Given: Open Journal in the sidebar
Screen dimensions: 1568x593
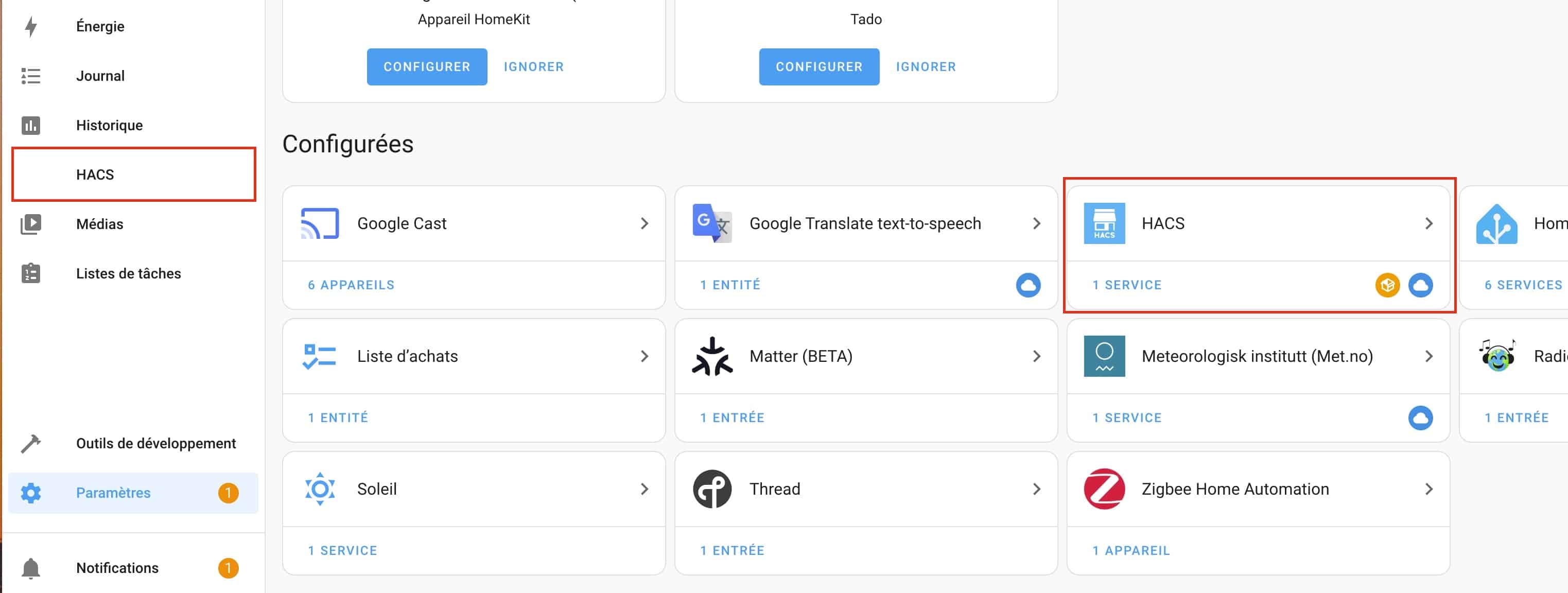Looking at the screenshot, I should coord(133,76).
